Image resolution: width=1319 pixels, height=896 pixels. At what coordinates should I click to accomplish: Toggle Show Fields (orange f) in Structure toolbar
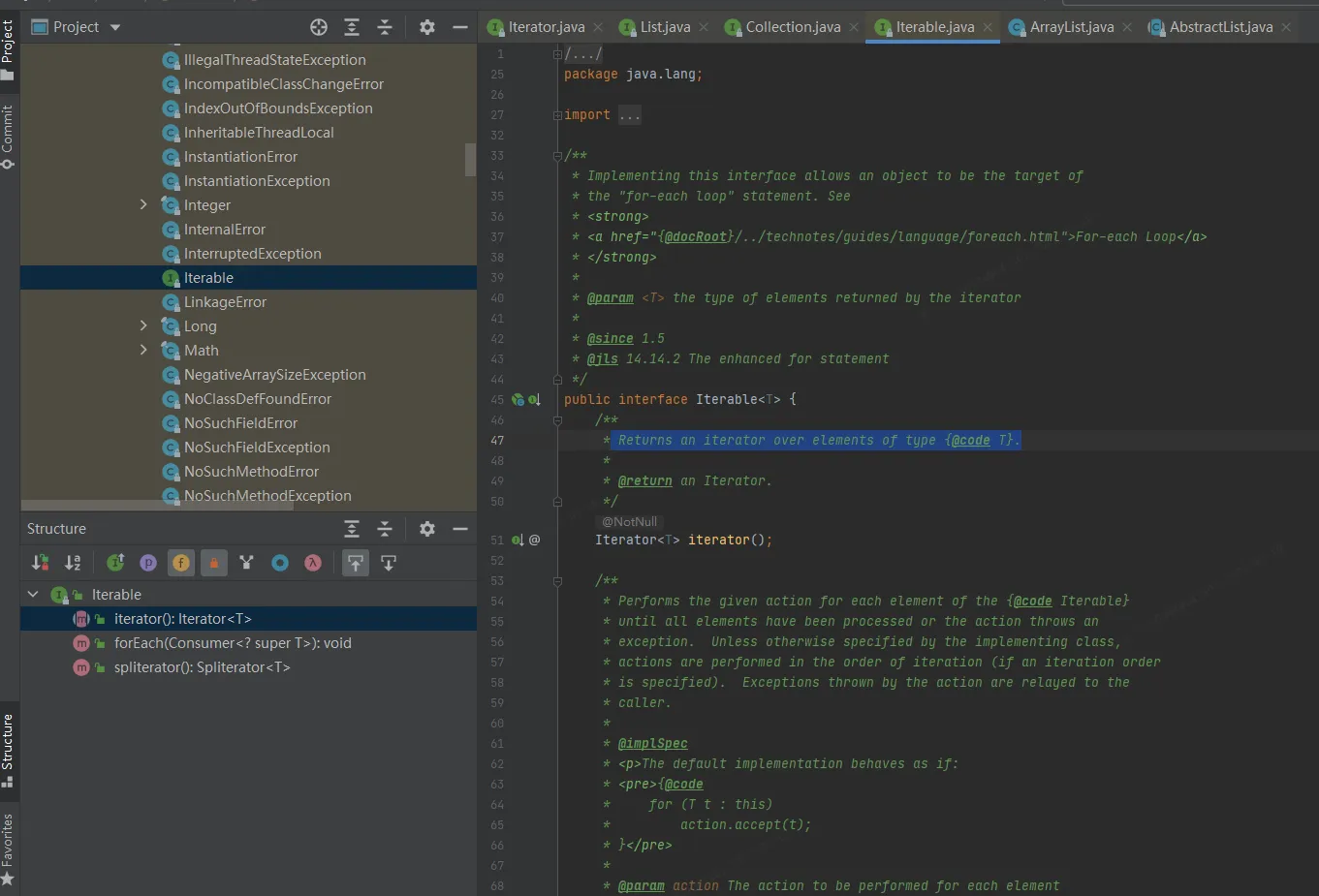[x=181, y=563]
